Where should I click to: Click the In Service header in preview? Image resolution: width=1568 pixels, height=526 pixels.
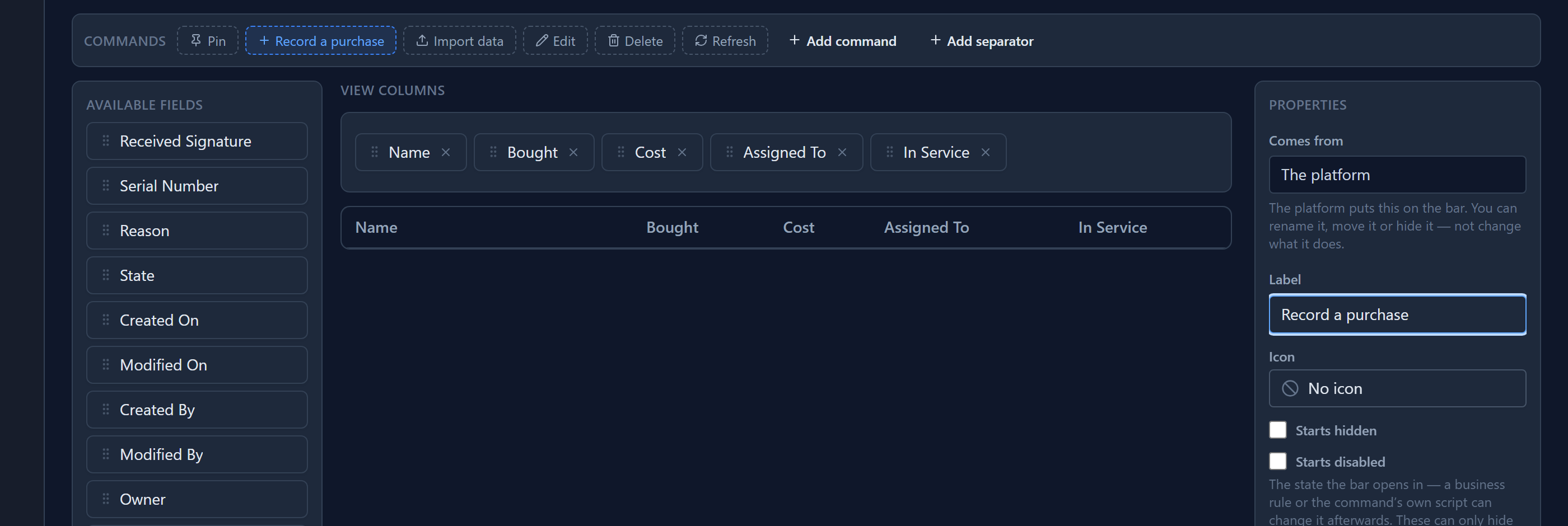click(1113, 227)
